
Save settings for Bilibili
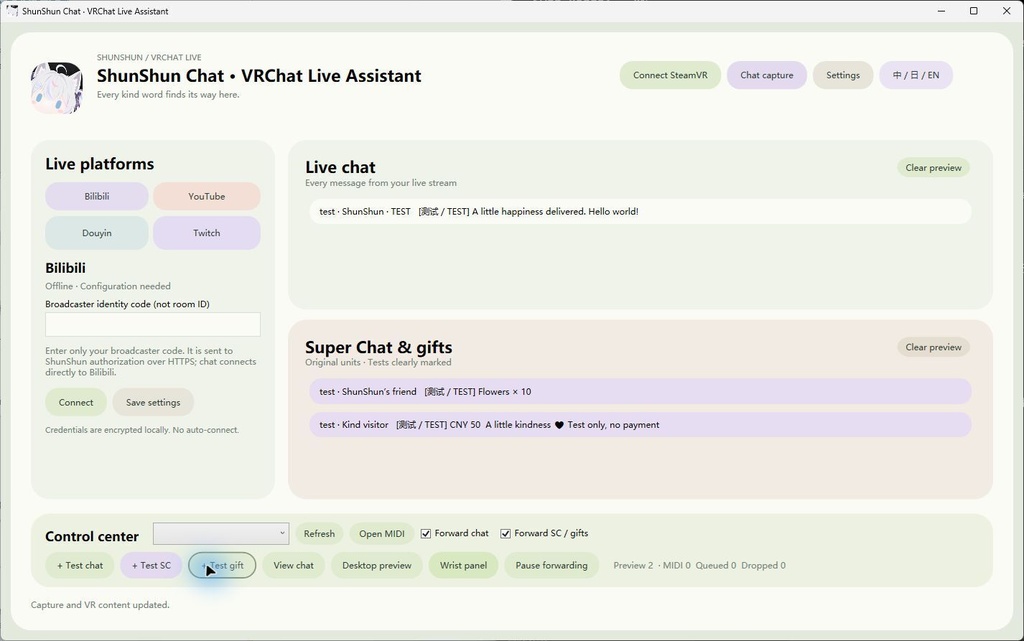tap(153, 402)
